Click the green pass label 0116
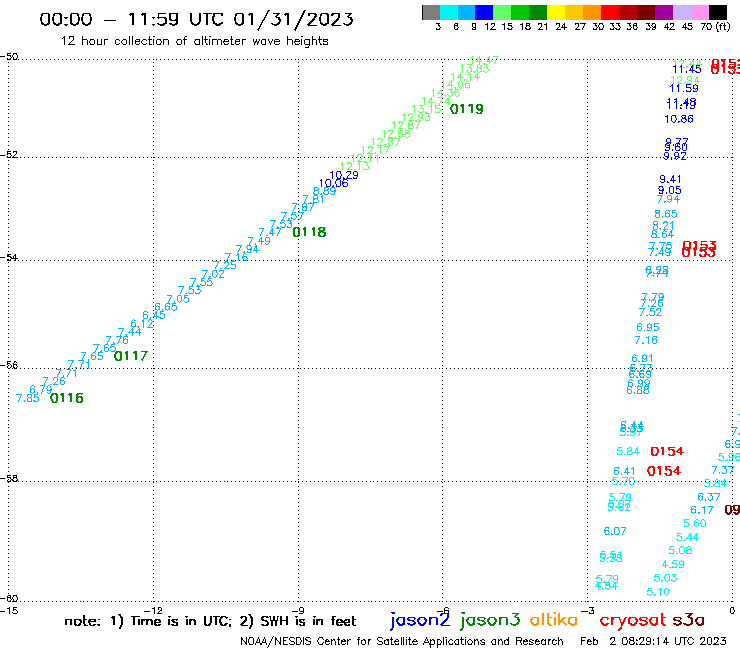Screen dimensions: 740x650 (x=67, y=398)
